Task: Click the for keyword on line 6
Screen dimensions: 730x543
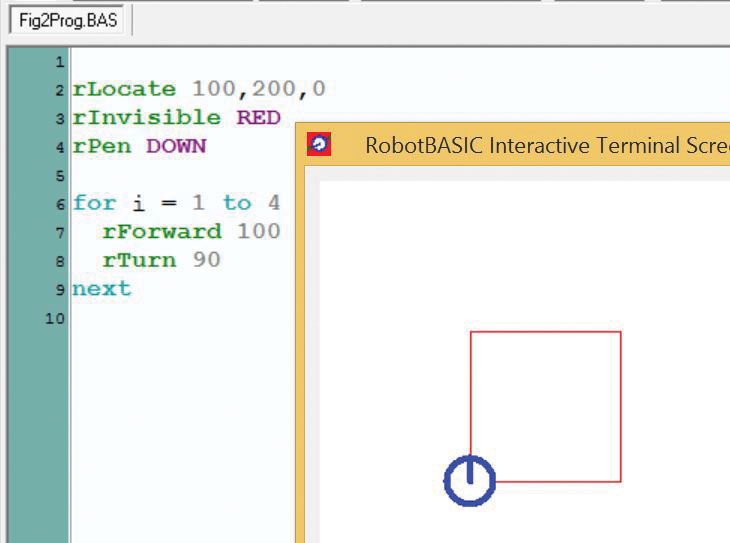Action: pyautogui.click(x=95, y=203)
